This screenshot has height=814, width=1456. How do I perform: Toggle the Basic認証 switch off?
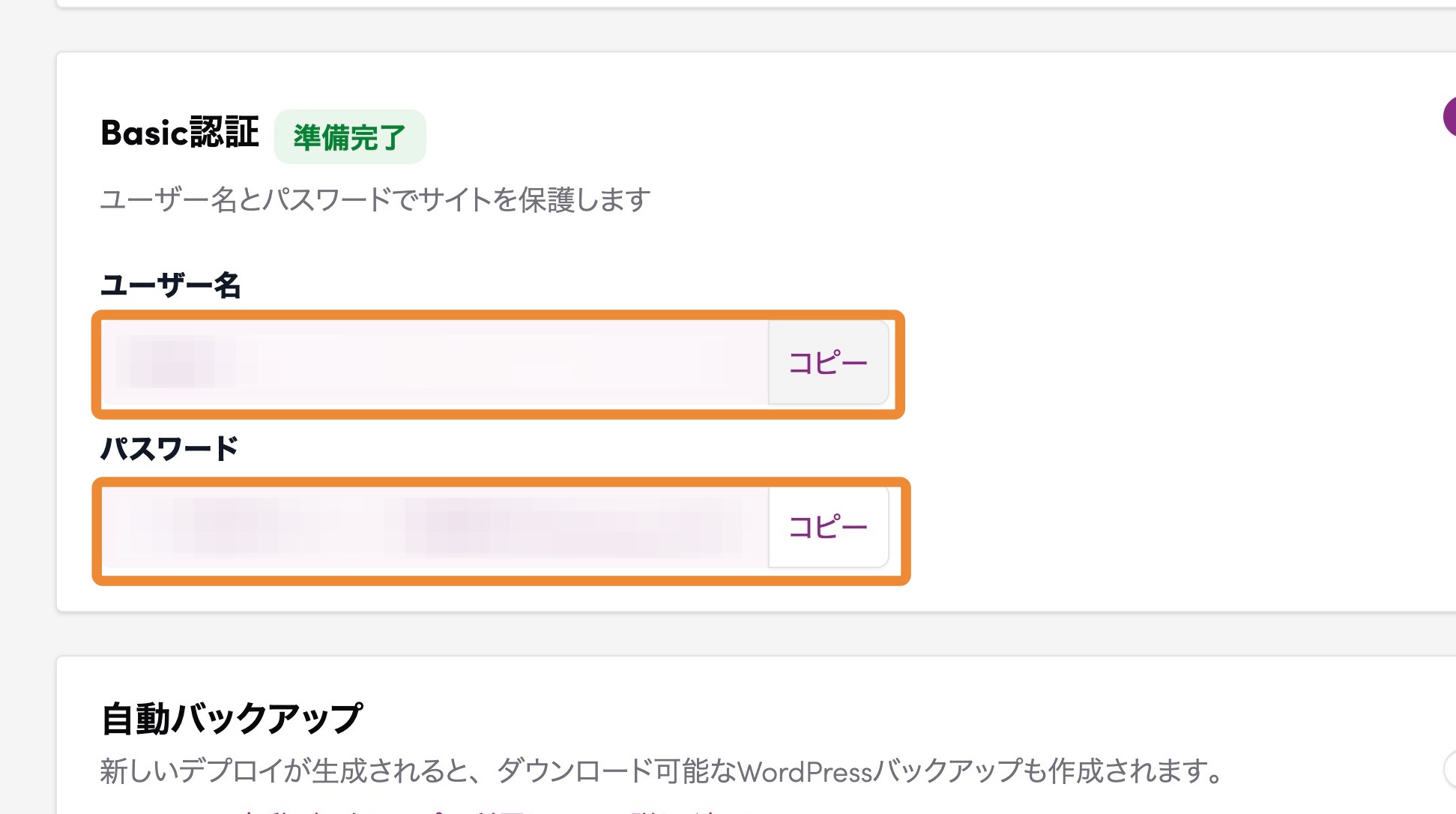click(1449, 117)
